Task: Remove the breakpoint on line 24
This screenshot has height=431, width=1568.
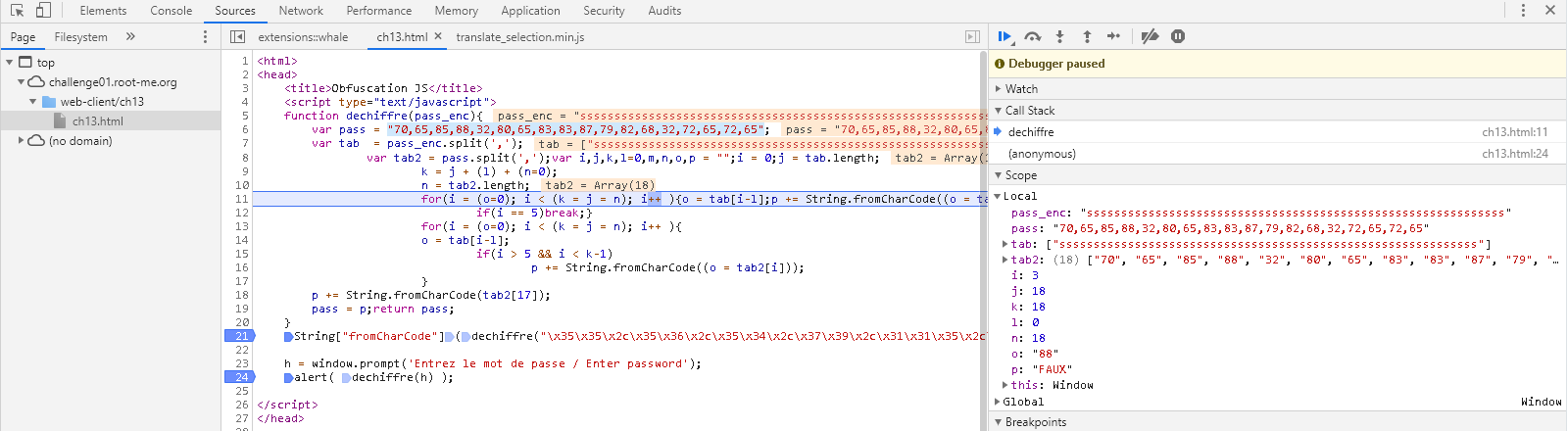Action: (240, 377)
